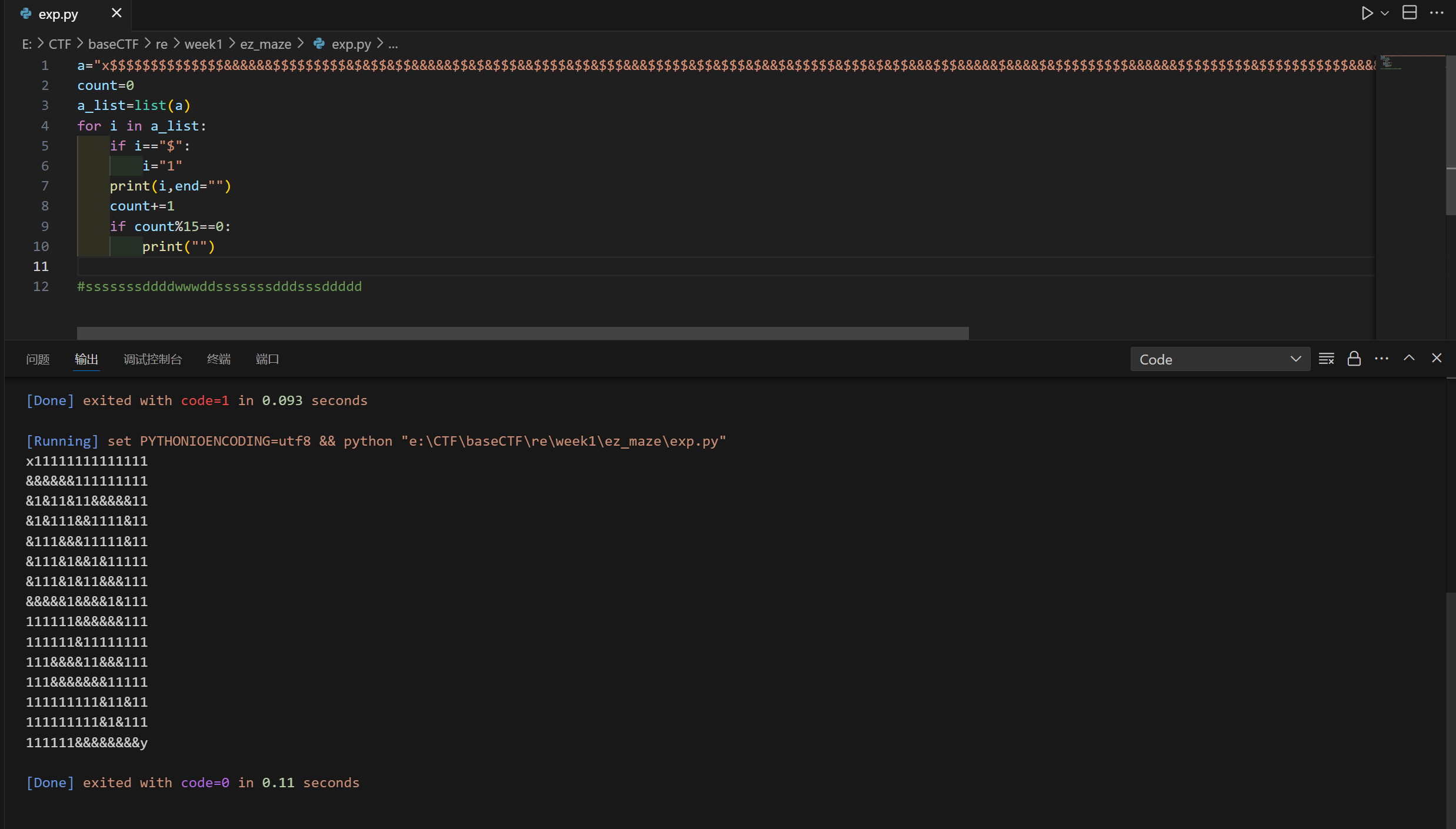Click the horizontal scrollbar below the code
This screenshot has height=829, width=1456.
pos(522,333)
